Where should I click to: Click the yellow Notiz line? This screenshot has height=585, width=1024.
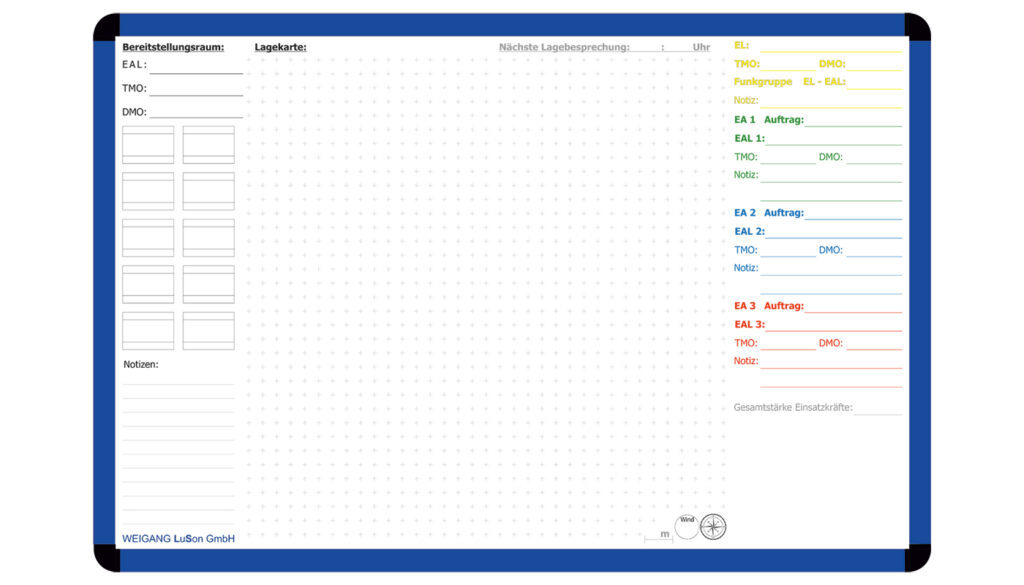pyautogui.click(x=830, y=102)
